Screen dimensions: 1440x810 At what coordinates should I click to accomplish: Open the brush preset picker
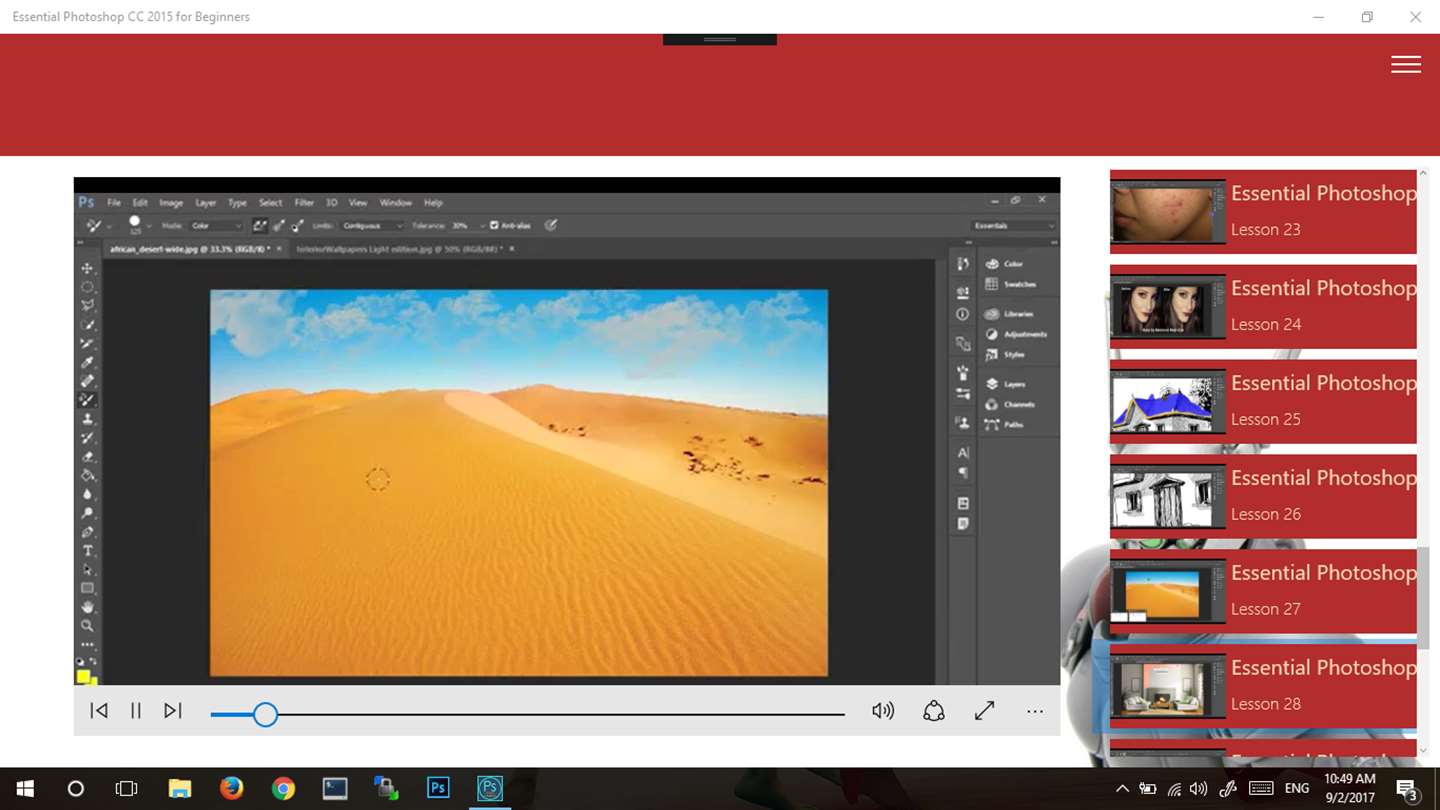pos(138,225)
